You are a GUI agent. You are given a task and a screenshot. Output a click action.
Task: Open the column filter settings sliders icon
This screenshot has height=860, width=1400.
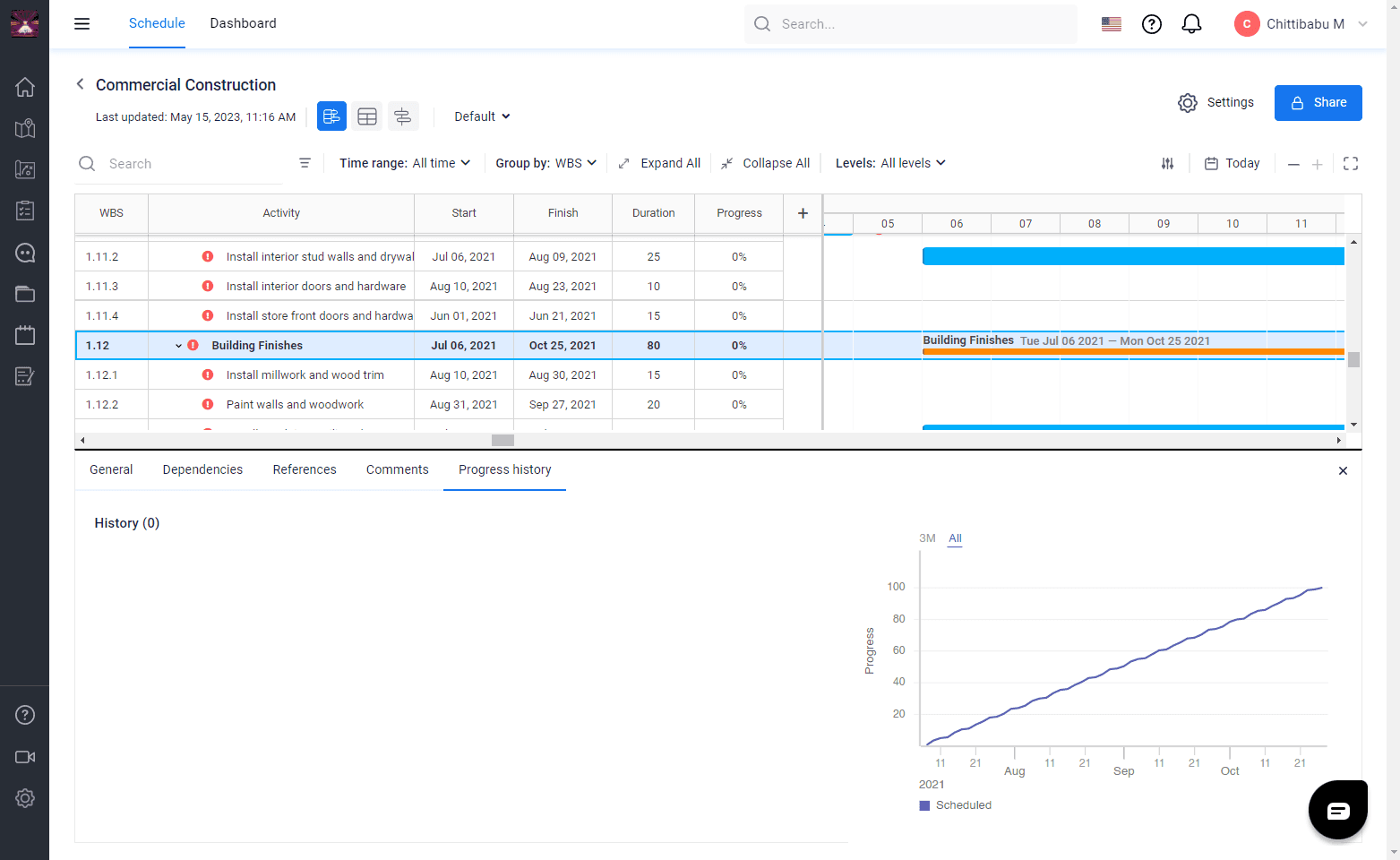pos(1167,163)
